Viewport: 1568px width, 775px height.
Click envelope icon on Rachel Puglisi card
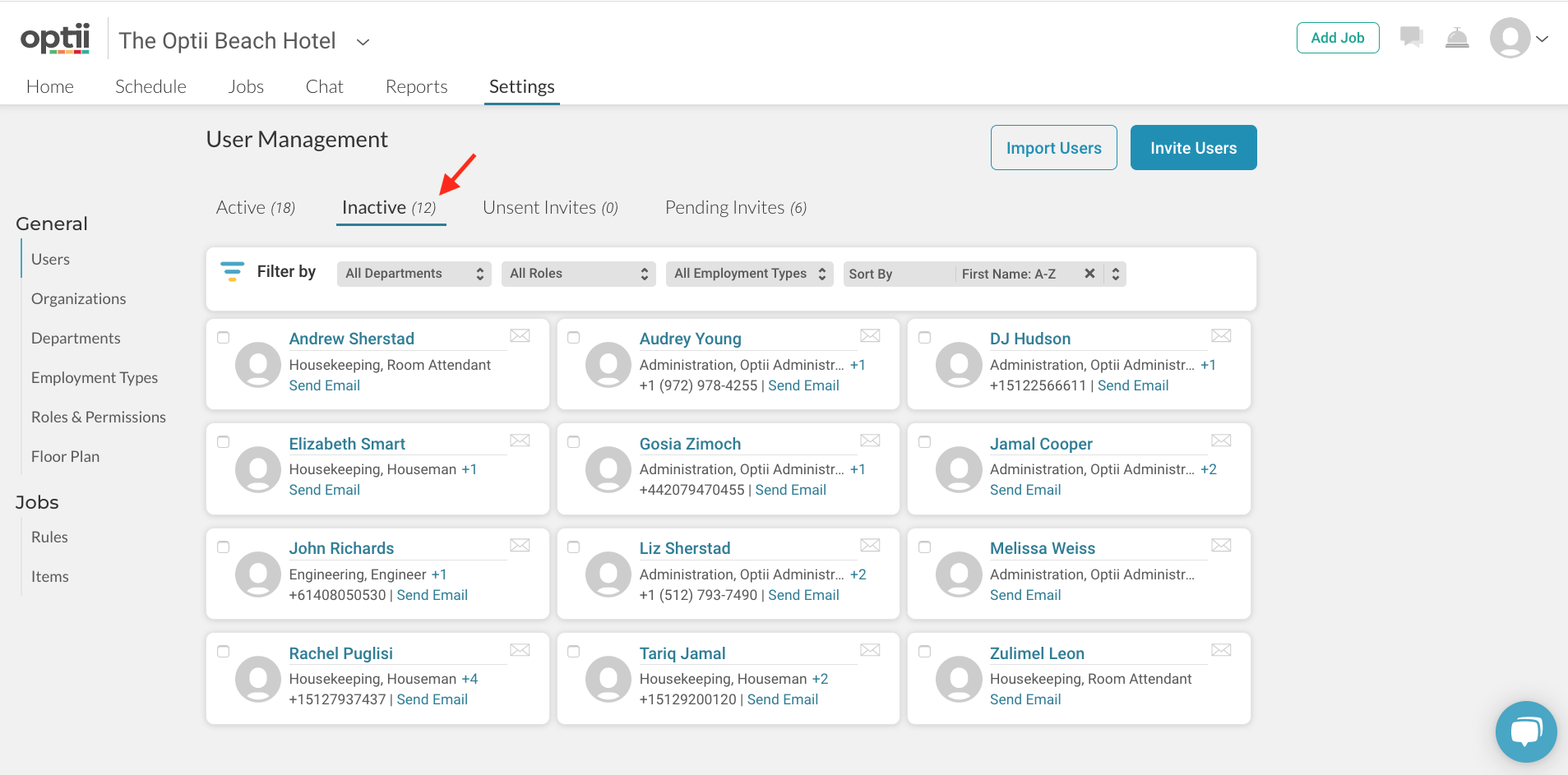520,650
